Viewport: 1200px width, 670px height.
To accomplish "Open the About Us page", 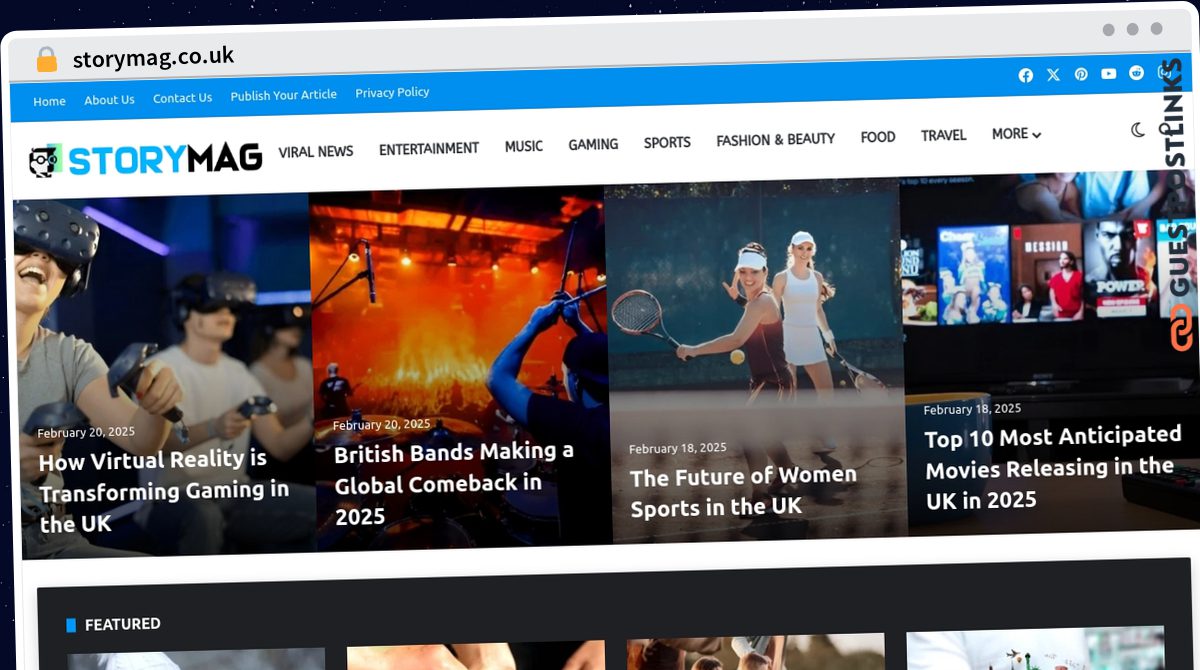I will coord(109,100).
